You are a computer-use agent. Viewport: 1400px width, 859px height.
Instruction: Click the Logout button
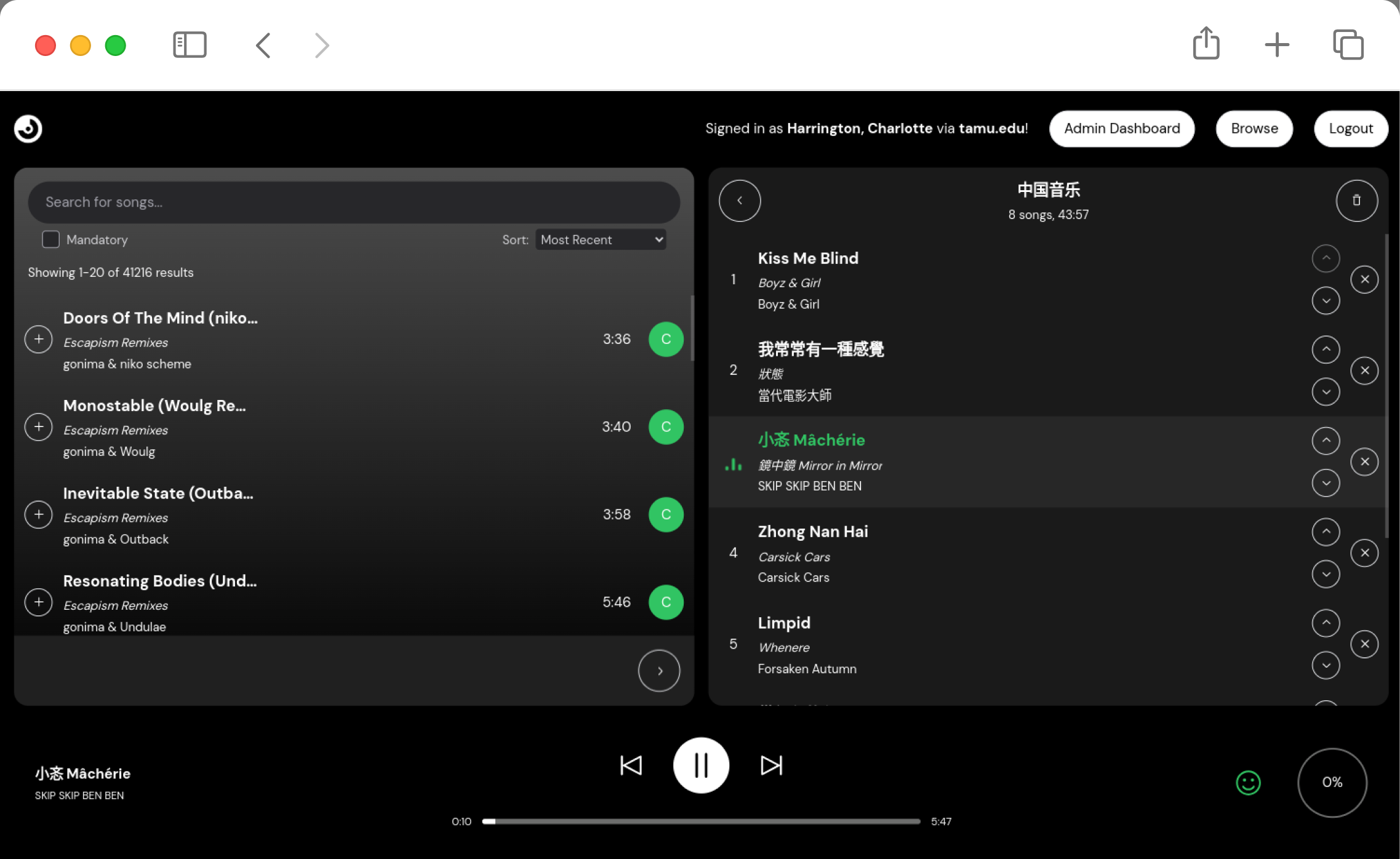click(x=1350, y=128)
